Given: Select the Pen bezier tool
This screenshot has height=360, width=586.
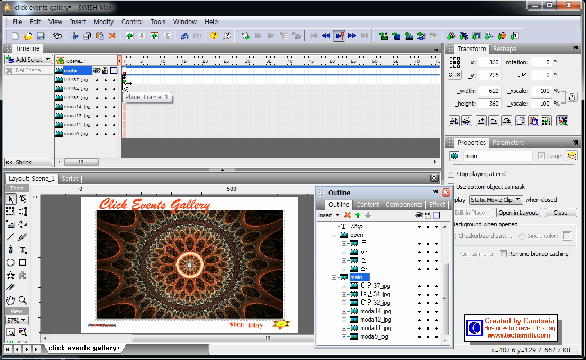Looking at the screenshot, I should pyautogui.click(x=11, y=250).
